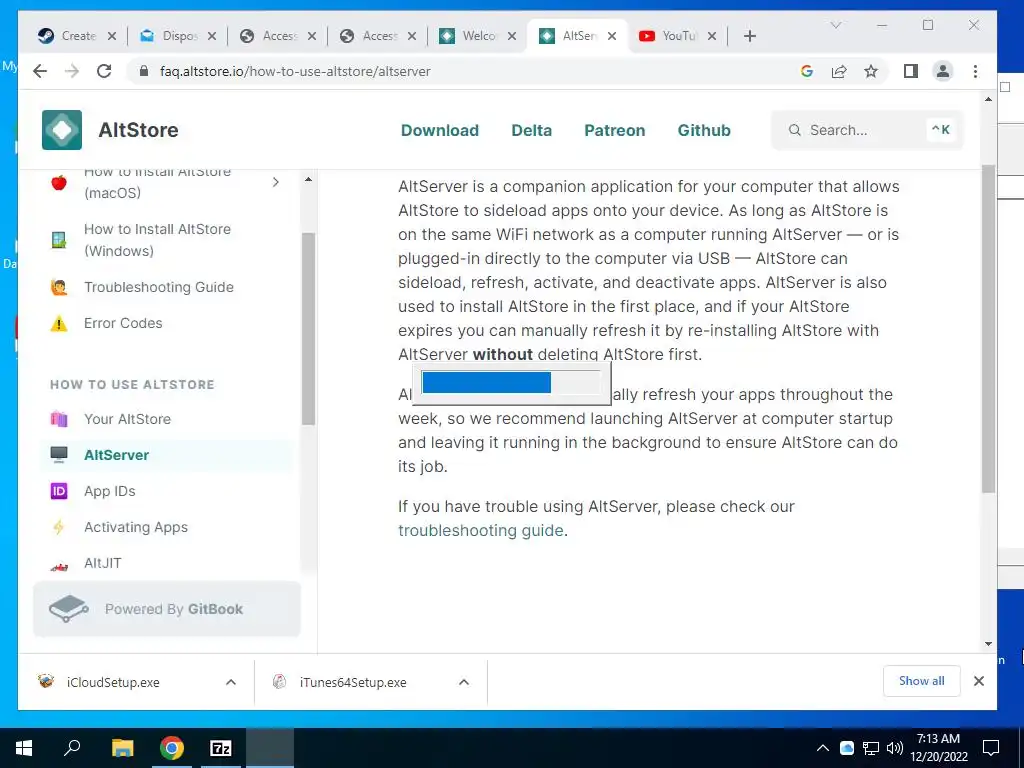Open Activating Apps sidebar item

pos(136,526)
